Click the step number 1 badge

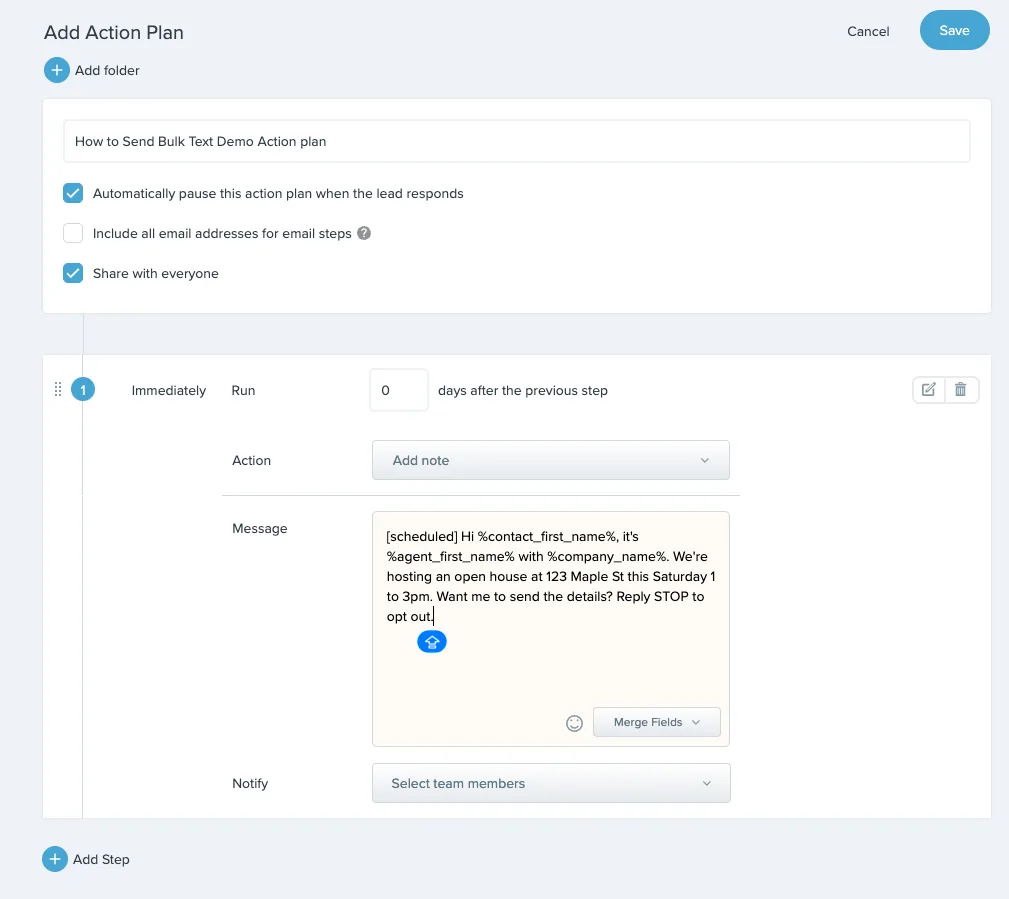click(82, 389)
